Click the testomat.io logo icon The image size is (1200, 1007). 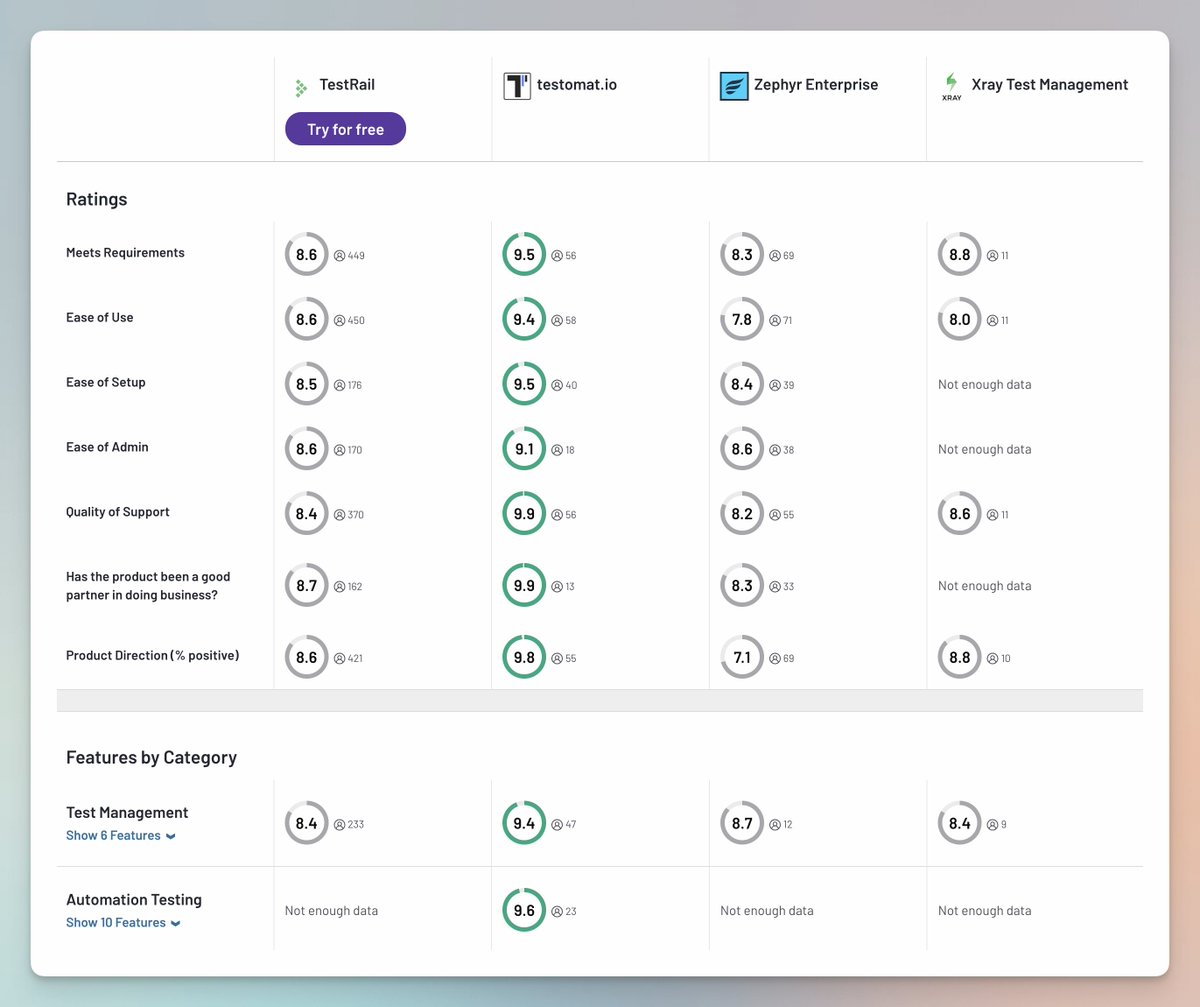(x=517, y=86)
